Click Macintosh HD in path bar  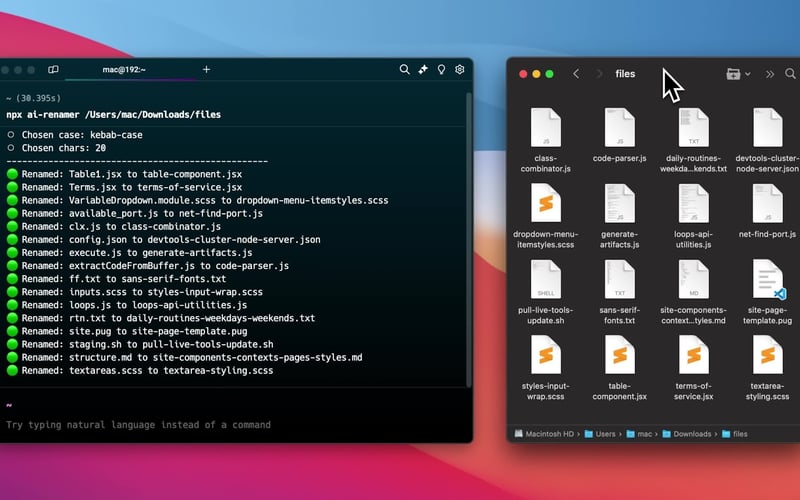tap(544, 434)
